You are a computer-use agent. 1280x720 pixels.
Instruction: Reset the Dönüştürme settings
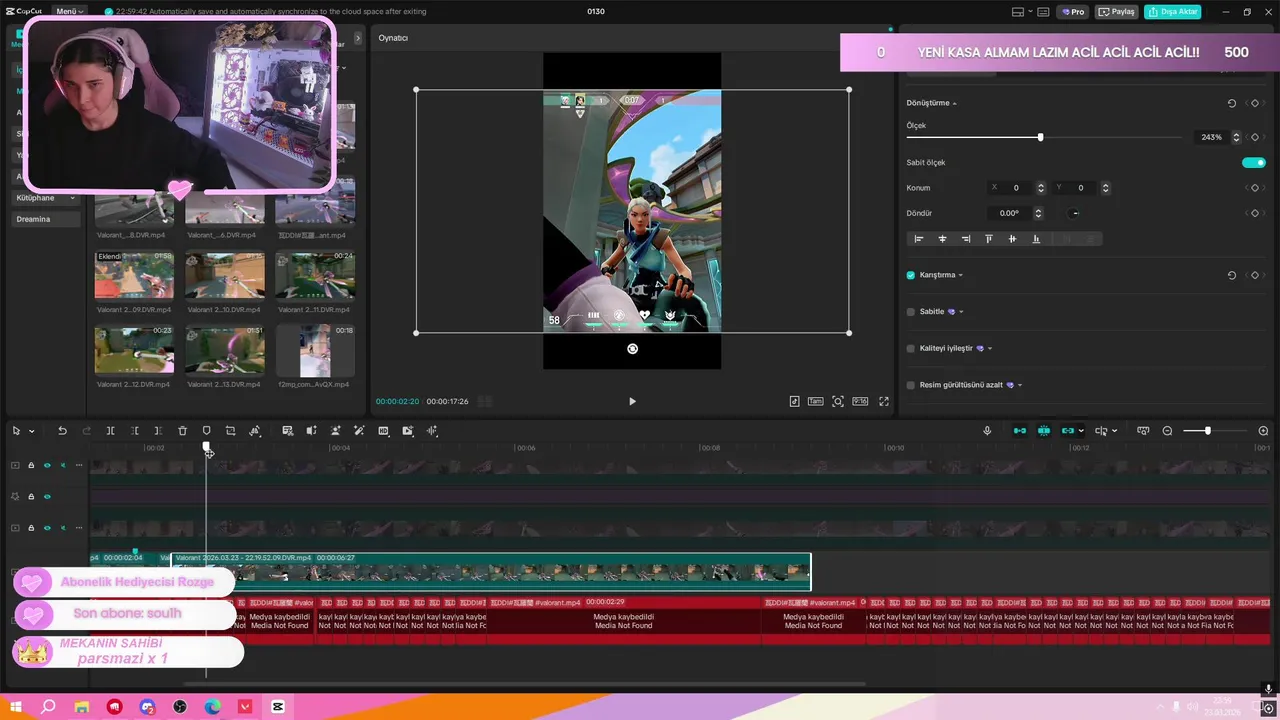pos(1232,103)
